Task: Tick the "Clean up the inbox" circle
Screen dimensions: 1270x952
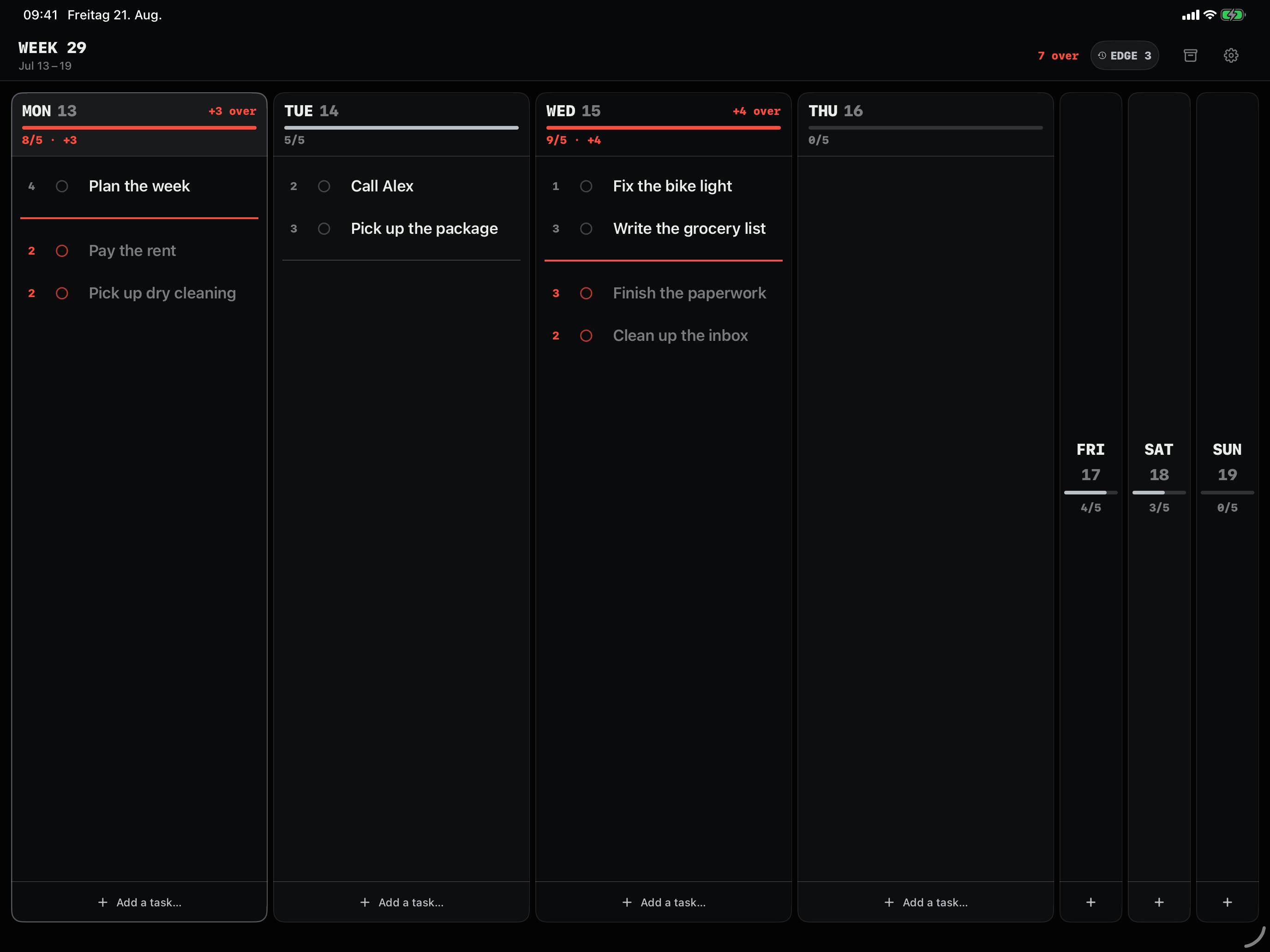Action: pos(586,336)
